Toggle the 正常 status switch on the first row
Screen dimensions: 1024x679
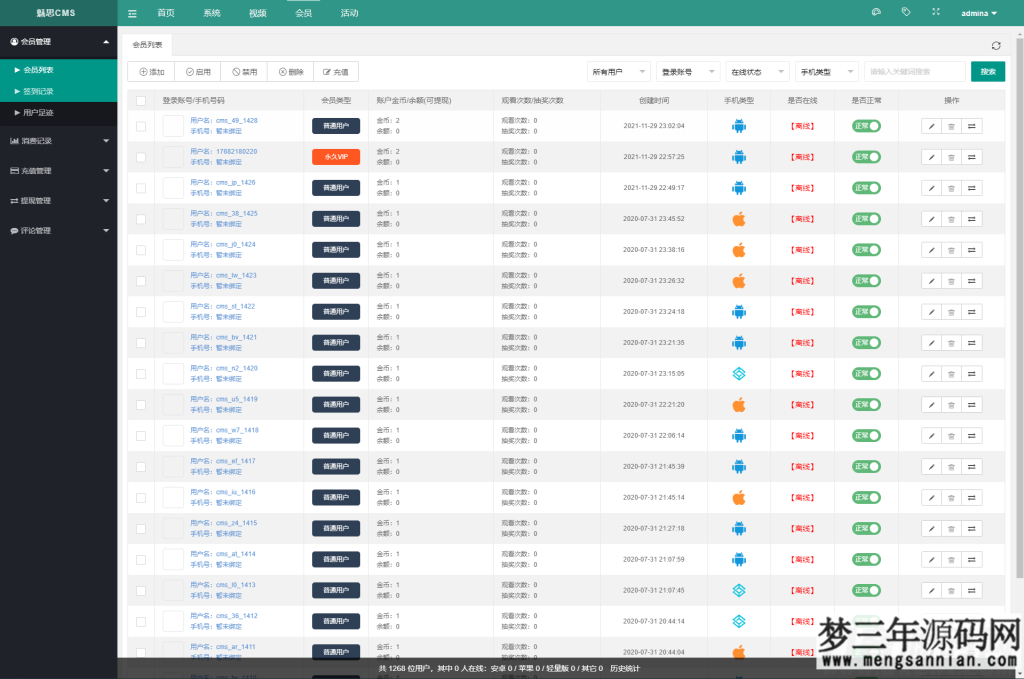866,126
